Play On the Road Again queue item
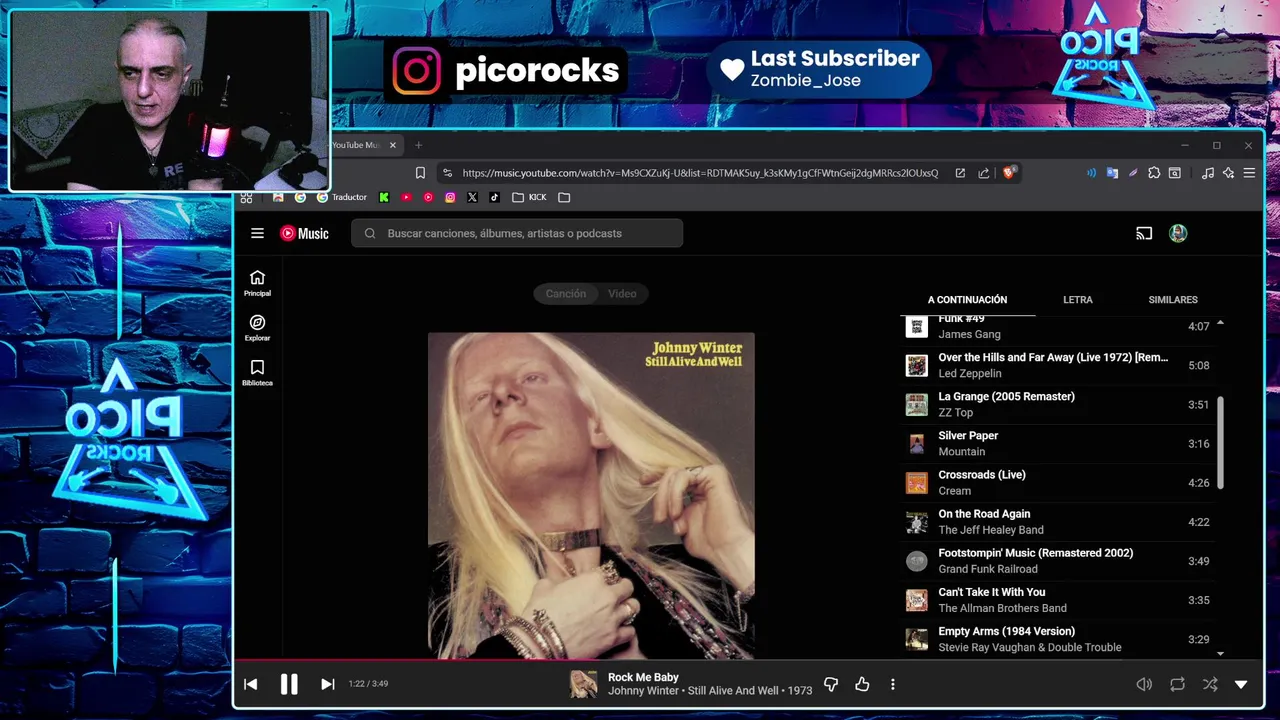1280x720 pixels. [x=1058, y=521]
